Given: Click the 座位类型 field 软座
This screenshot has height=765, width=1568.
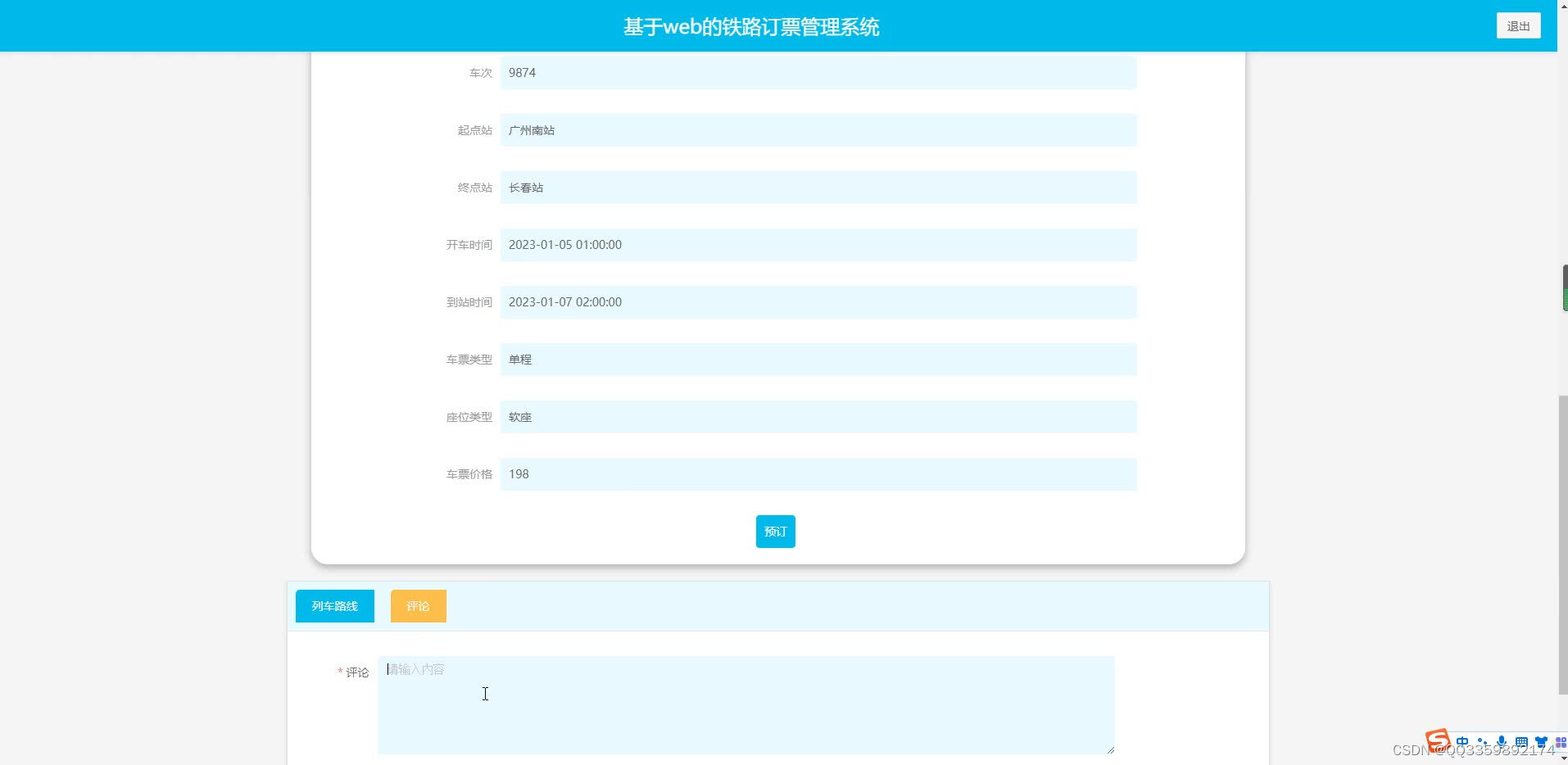Looking at the screenshot, I should coord(818,417).
